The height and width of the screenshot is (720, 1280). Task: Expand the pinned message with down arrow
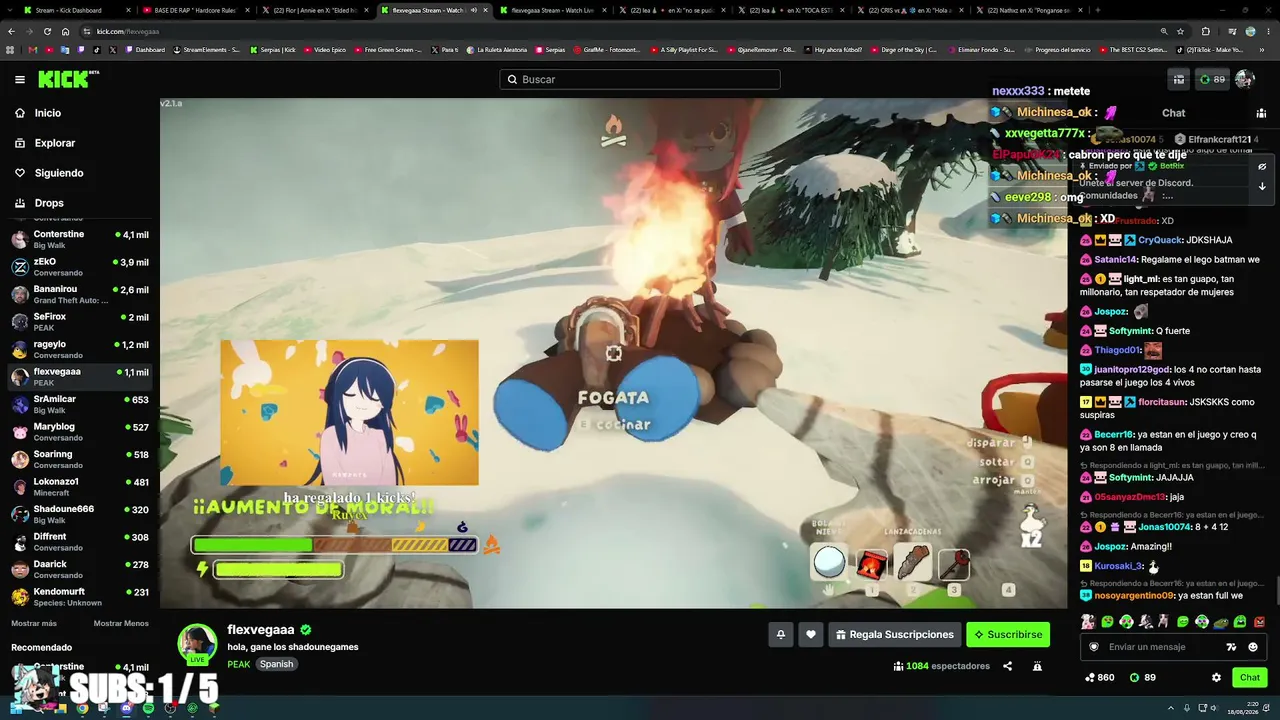pos(1262,186)
